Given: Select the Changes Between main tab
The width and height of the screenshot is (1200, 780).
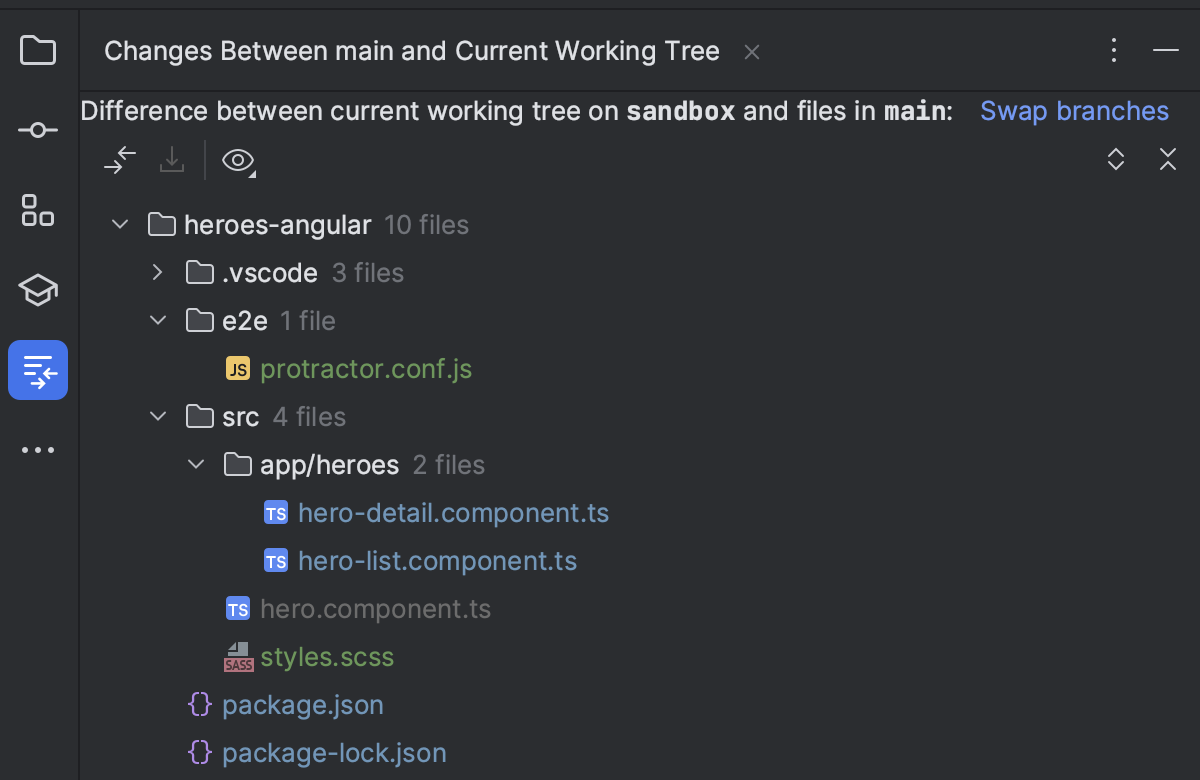Looking at the screenshot, I should 410,51.
